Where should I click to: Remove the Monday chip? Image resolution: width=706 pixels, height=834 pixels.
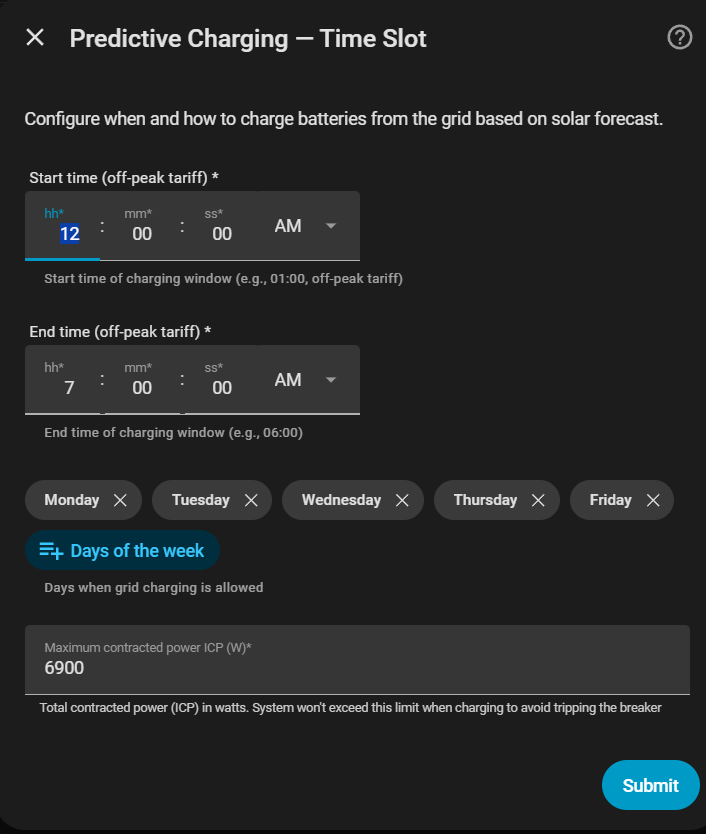[x=120, y=500]
